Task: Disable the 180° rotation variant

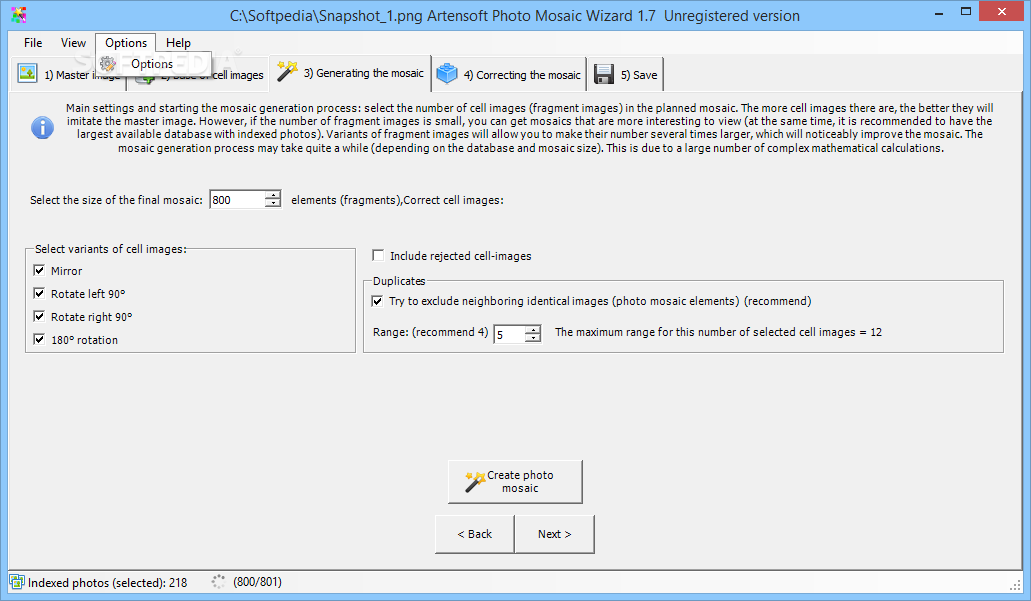Action: point(39,339)
